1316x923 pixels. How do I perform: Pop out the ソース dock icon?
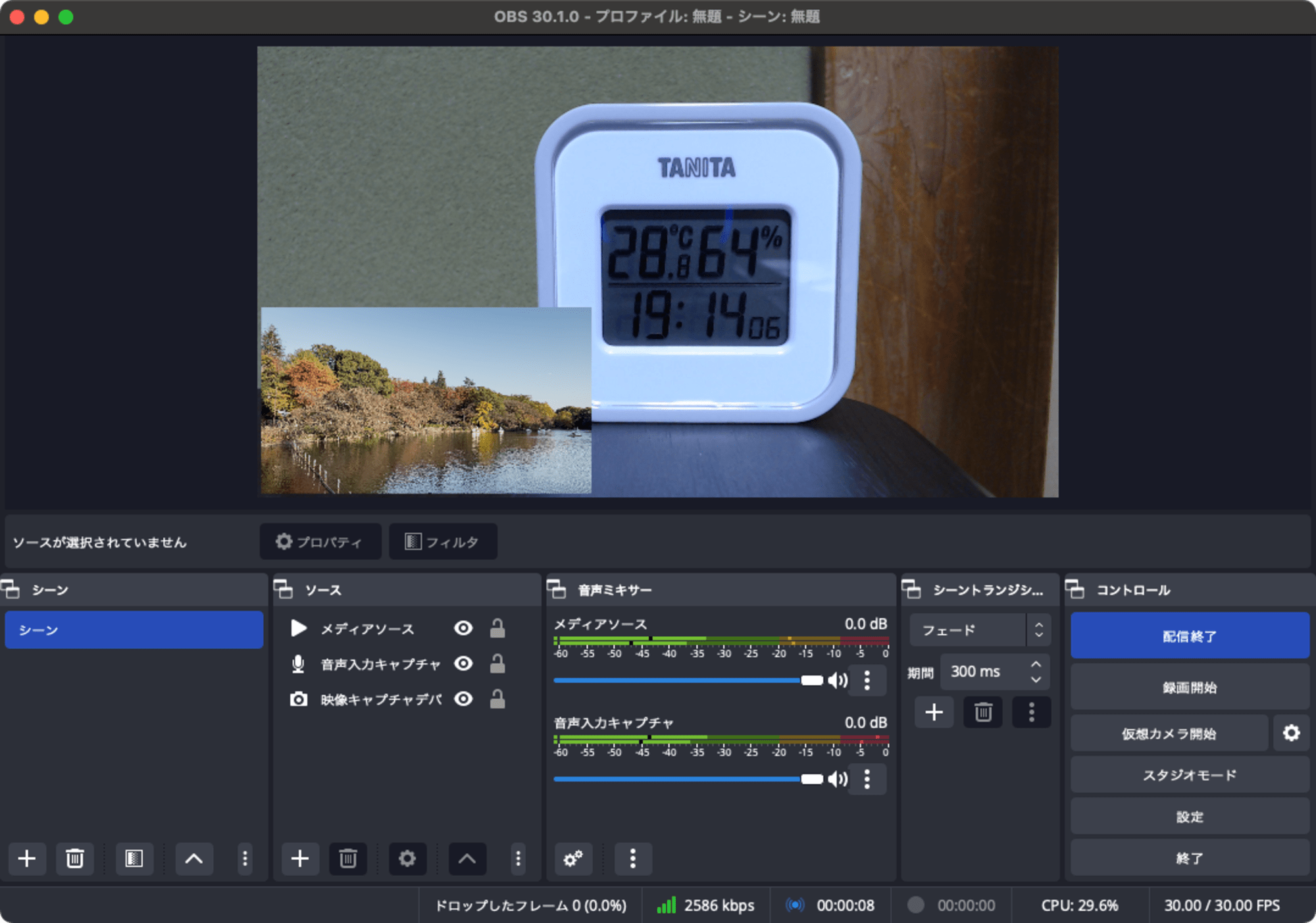[x=284, y=589]
